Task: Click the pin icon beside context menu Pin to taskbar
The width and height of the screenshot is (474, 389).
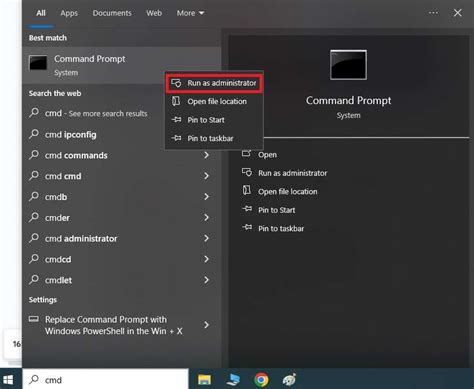Action: (x=176, y=138)
